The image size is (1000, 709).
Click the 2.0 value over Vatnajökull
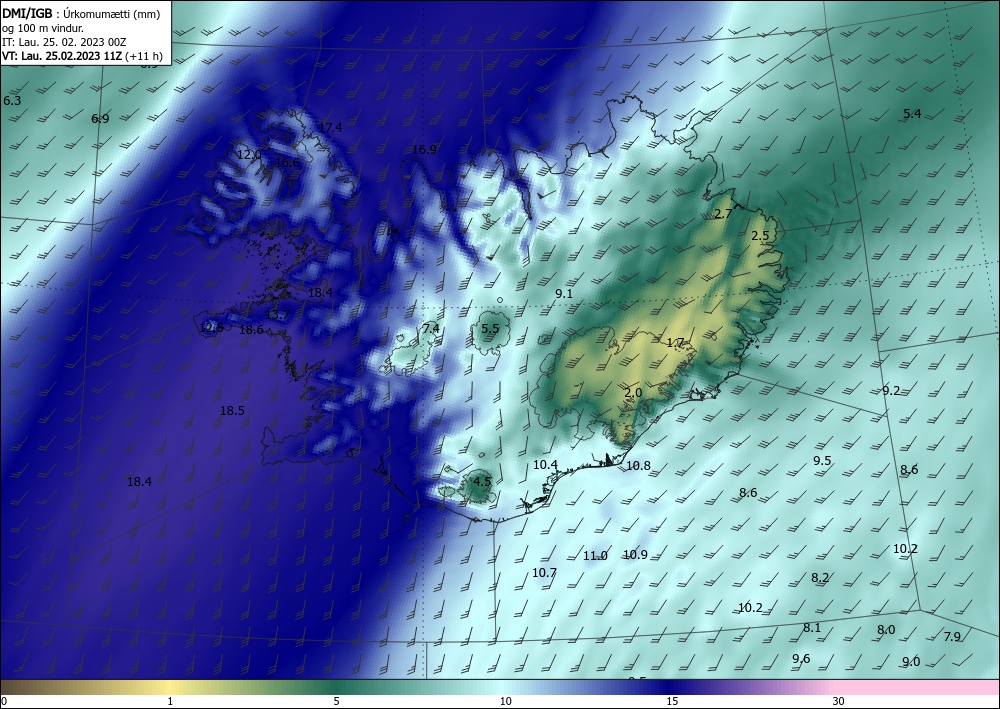(x=633, y=393)
